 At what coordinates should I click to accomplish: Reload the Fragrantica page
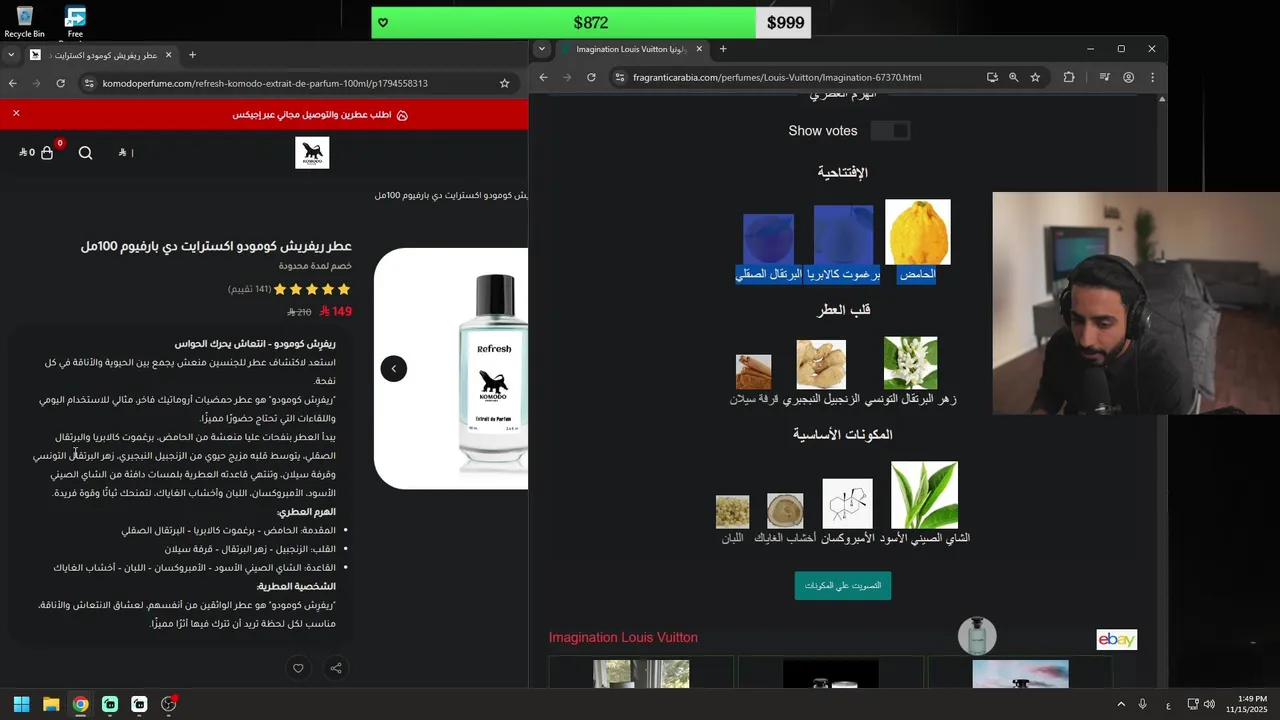(591, 77)
